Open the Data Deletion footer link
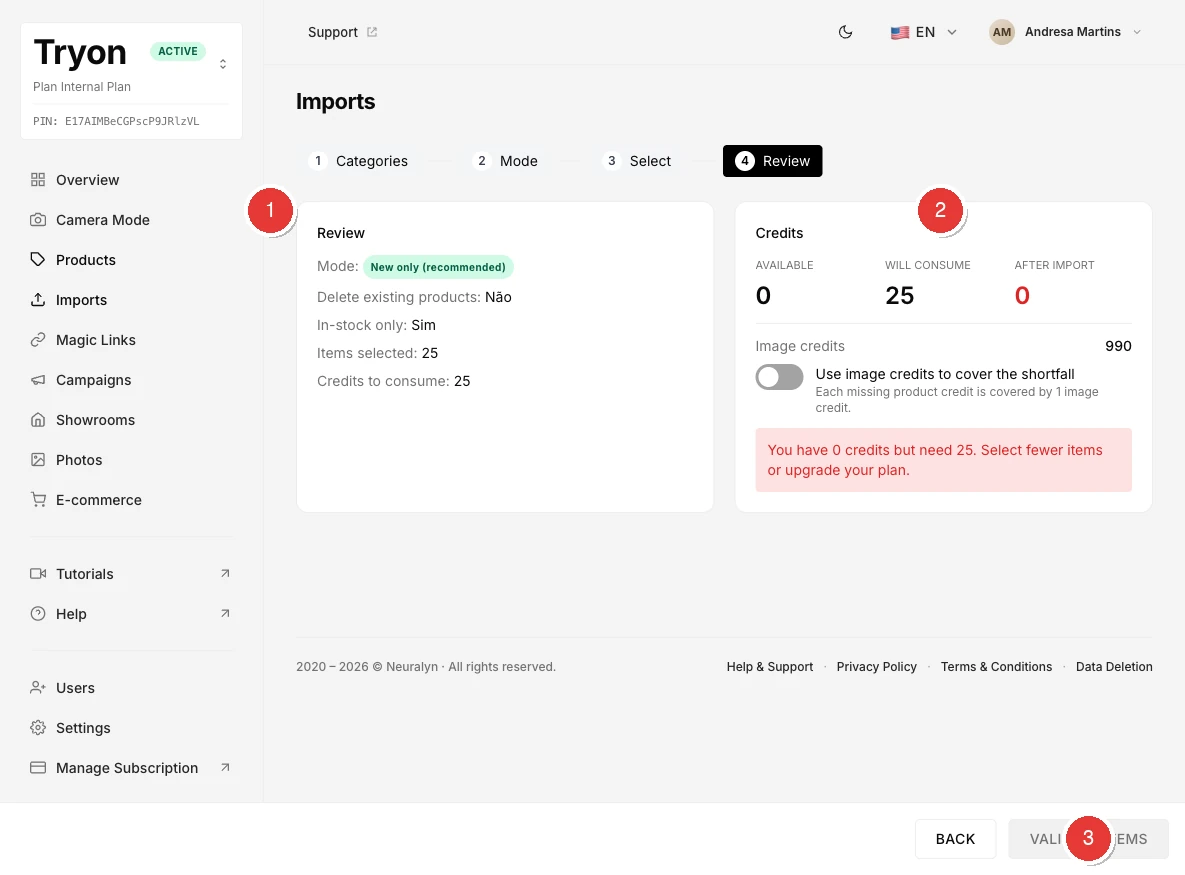This screenshot has width=1185, height=875. point(1114,666)
